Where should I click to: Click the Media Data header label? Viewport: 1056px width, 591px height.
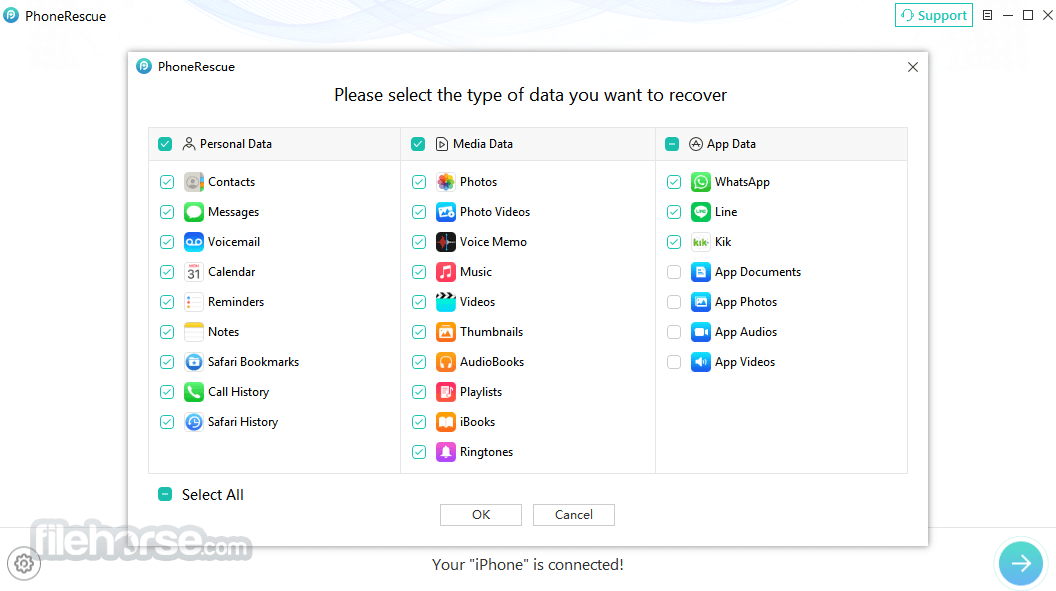click(483, 144)
